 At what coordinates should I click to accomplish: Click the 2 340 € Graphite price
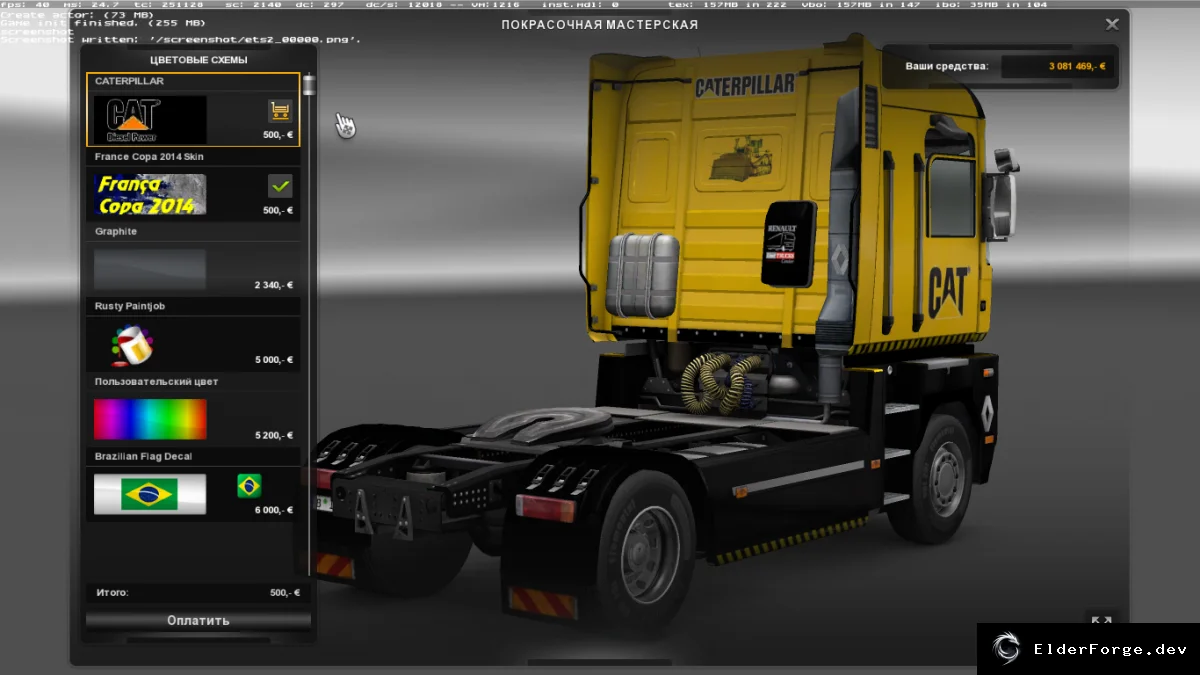tap(274, 285)
